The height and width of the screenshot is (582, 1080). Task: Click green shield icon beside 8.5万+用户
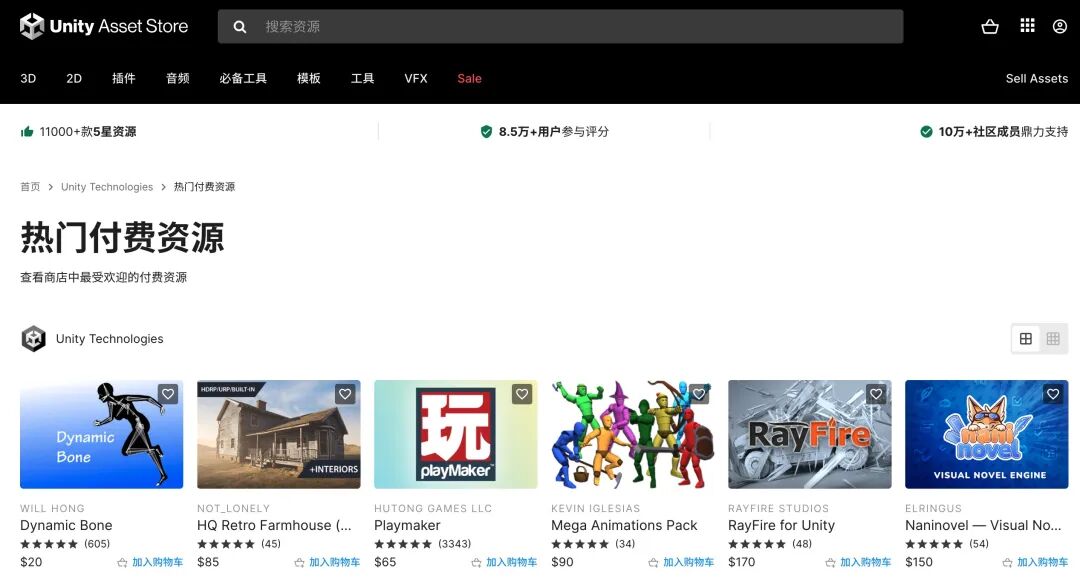pos(486,132)
